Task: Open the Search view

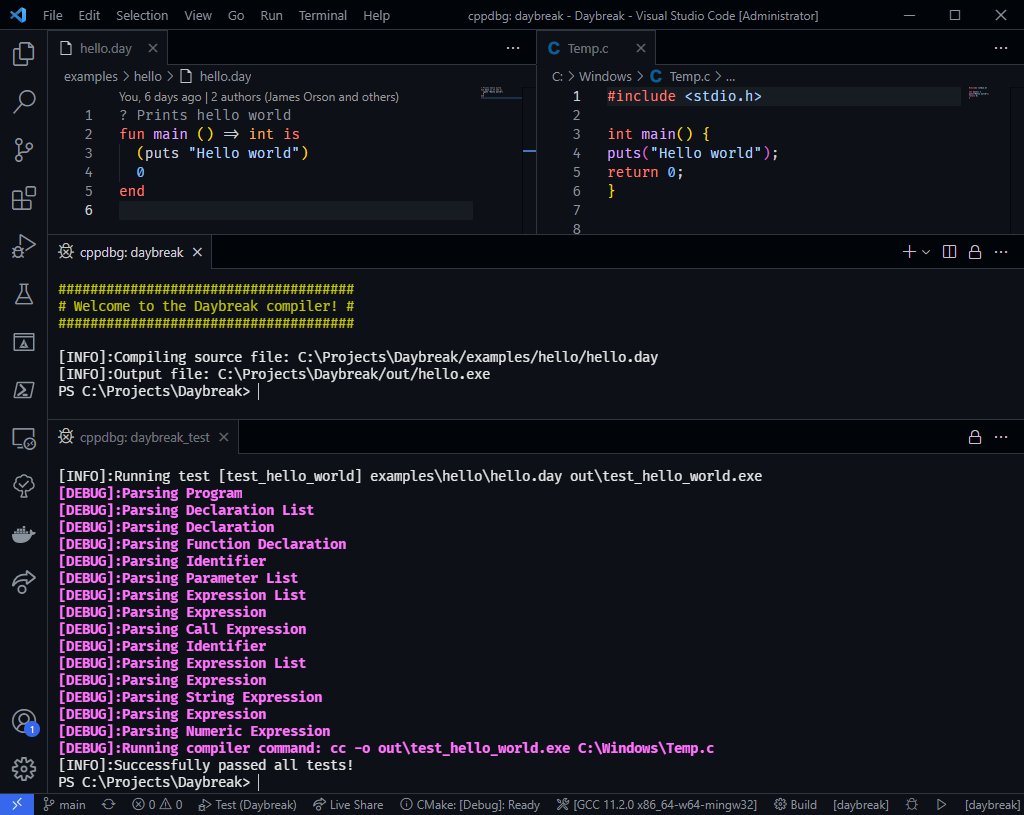Action: pos(24,102)
